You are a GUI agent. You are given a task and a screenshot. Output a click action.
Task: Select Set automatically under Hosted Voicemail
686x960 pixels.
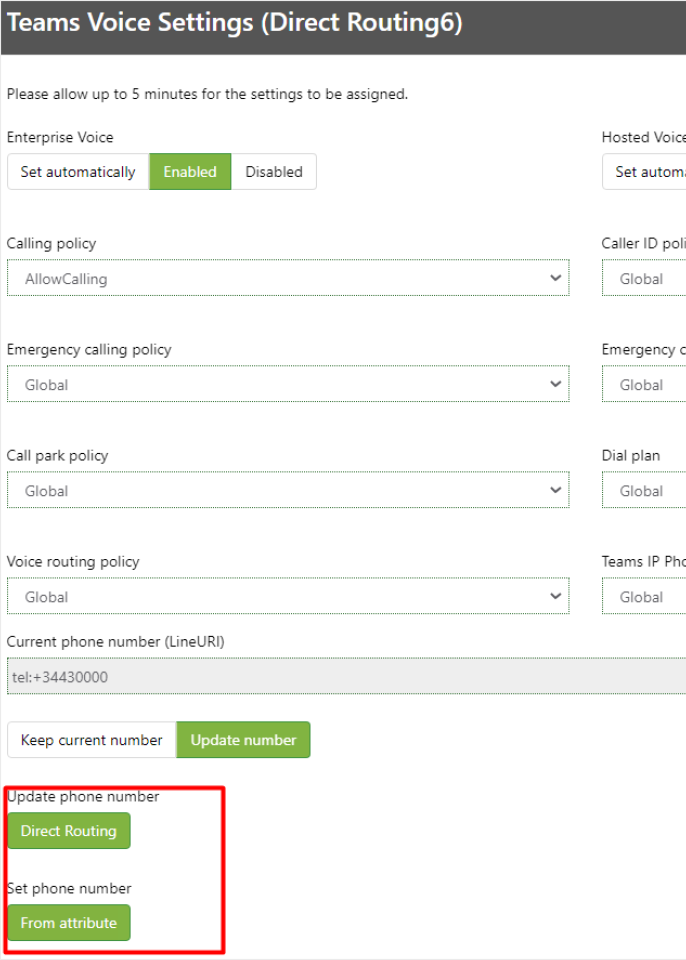point(644,172)
